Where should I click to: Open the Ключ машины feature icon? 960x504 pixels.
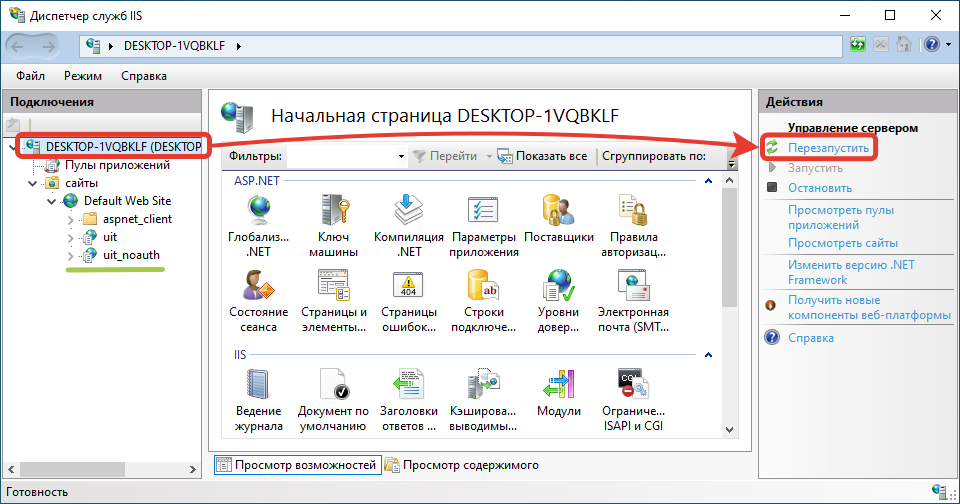coord(332,209)
